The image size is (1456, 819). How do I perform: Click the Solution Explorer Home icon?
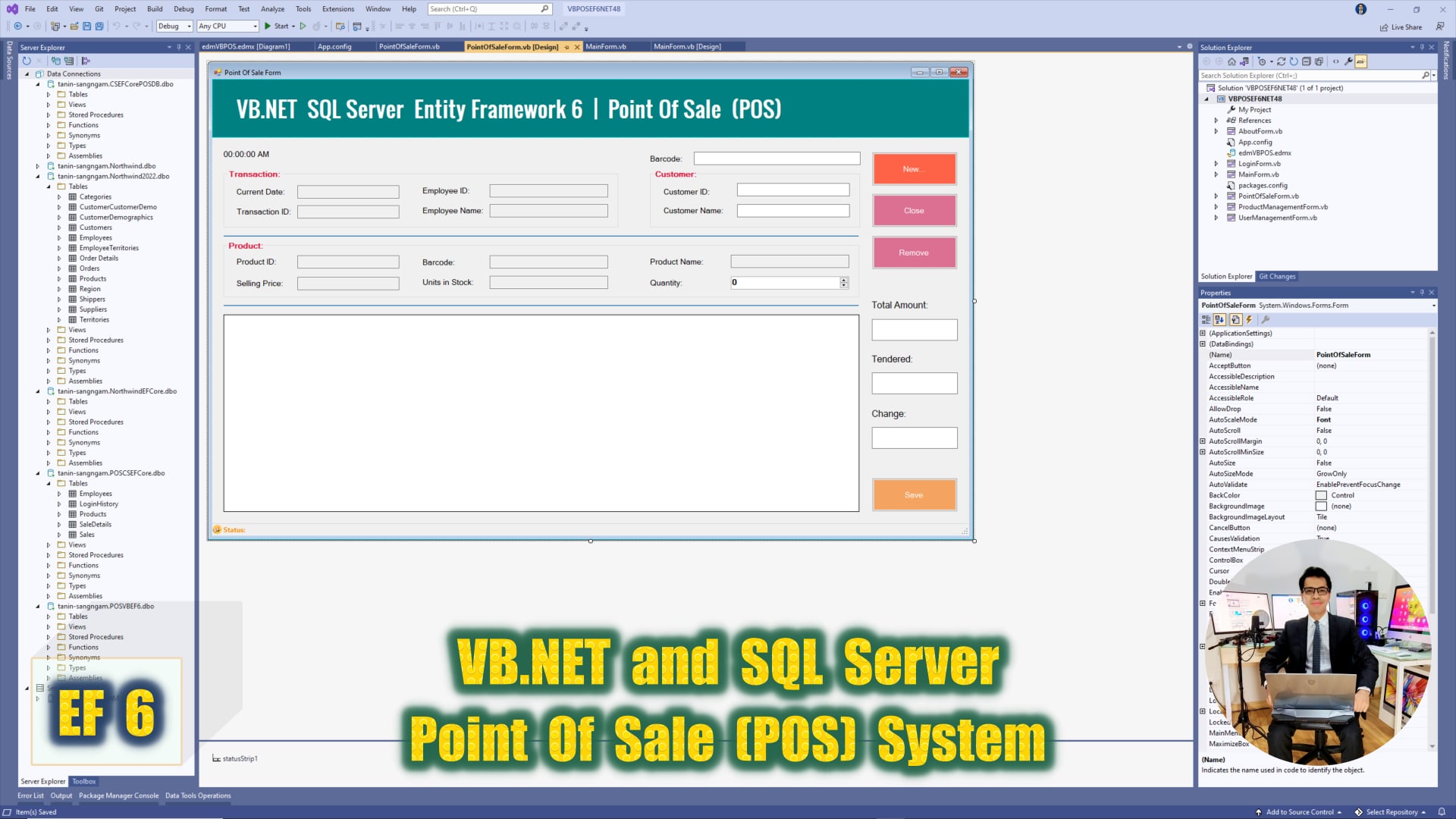coord(1232,61)
